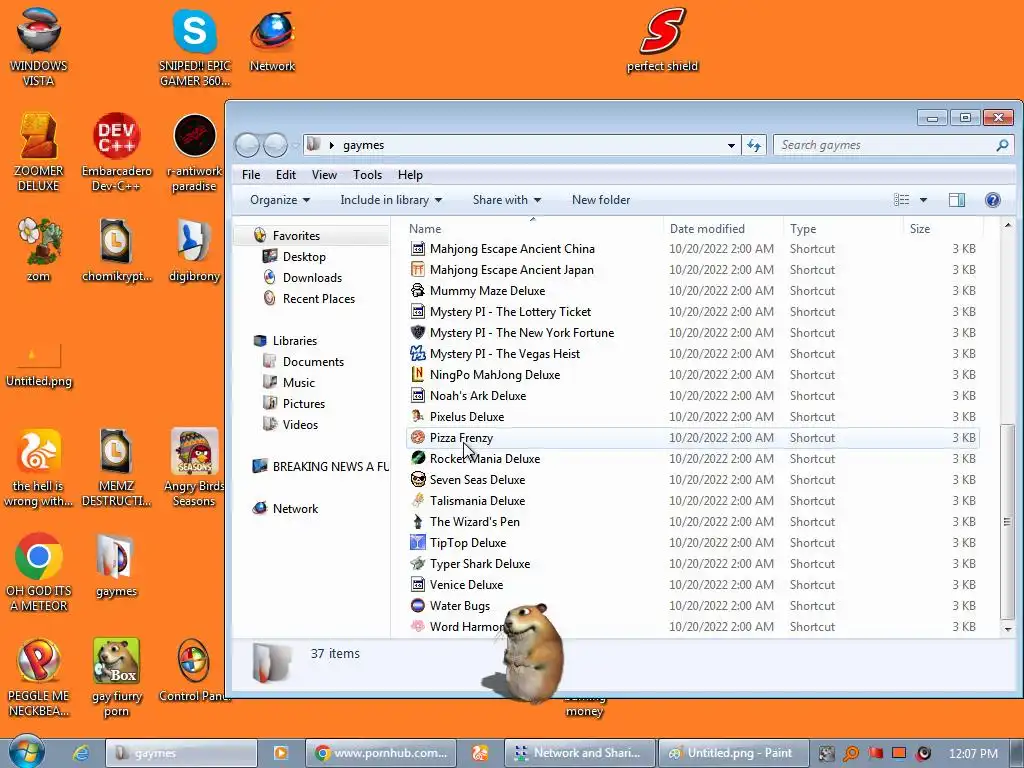Select Documents under Libraries
The image size is (1024, 768).
coord(313,362)
